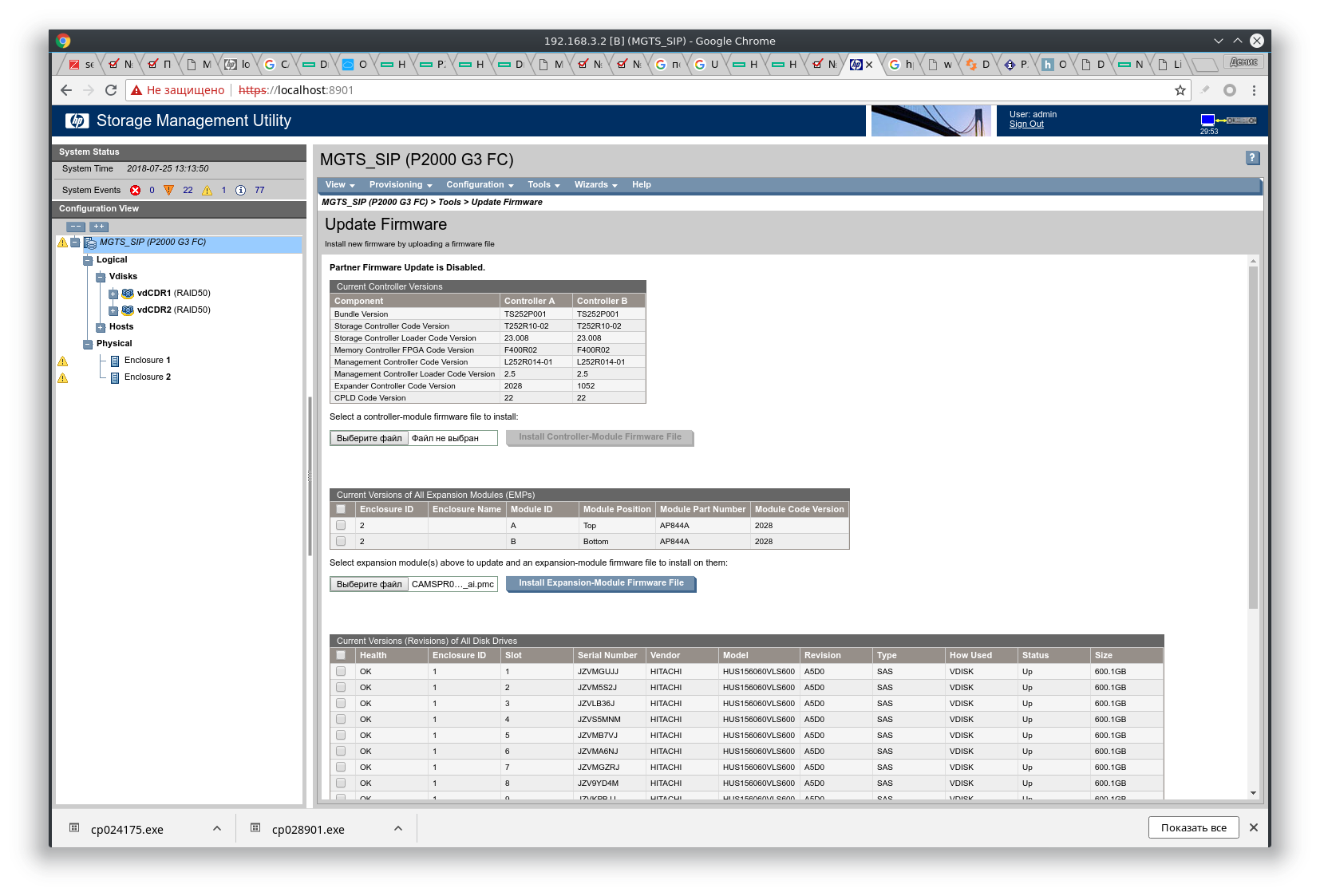
Task: Choose controller-module firmware file button
Action: pyautogui.click(x=370, y=438)
